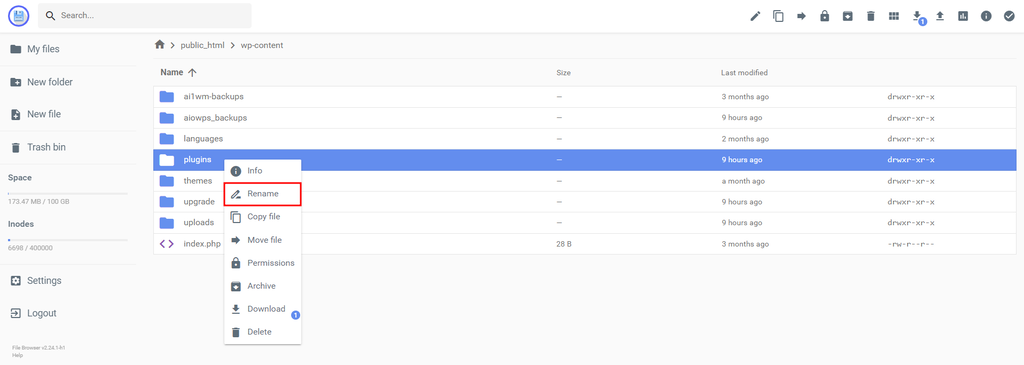Switch view with the grid icon
Viewport: 1024px width, 365px height.
(x=893, y=16)
